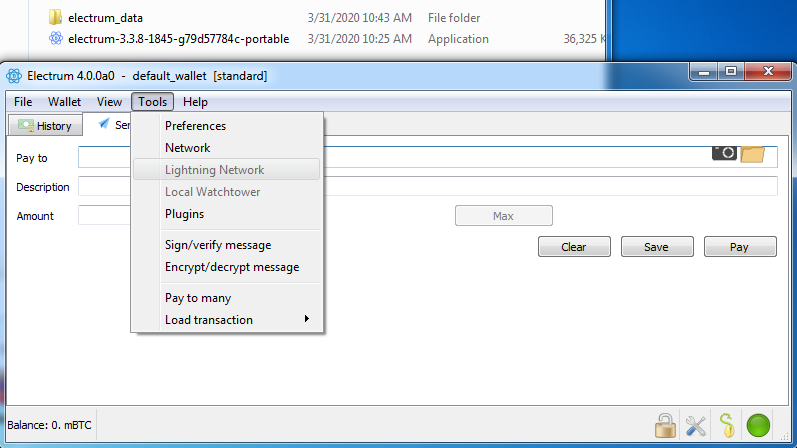Open the camera QR scan icon
This screenshot has width=797, height=448.
724,153
